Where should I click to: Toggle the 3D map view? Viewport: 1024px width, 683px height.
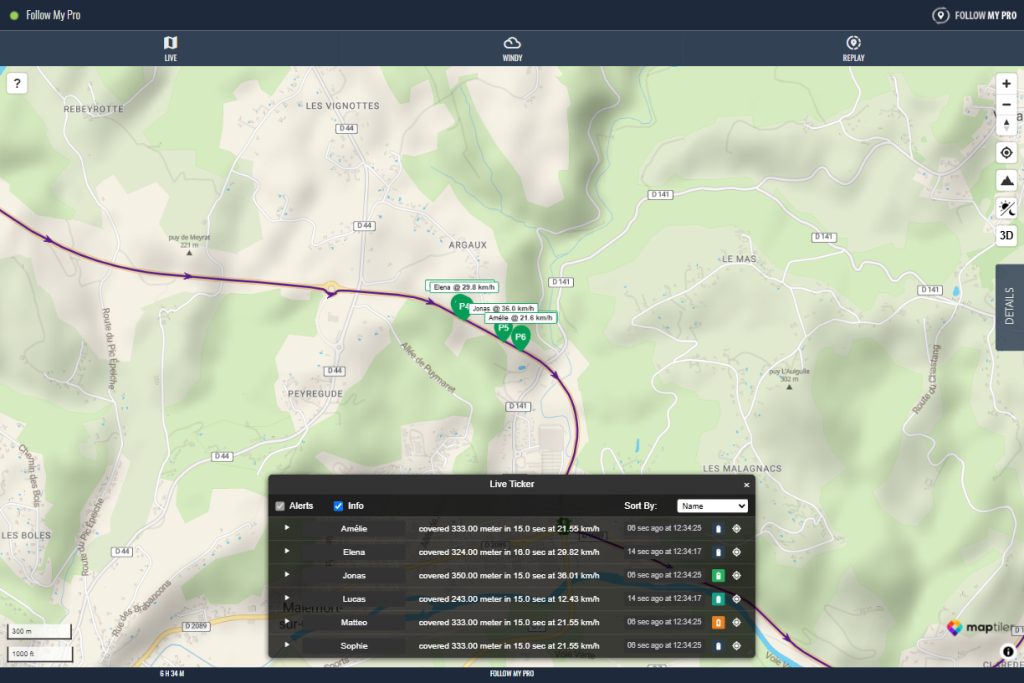(x=1006, y=236)
